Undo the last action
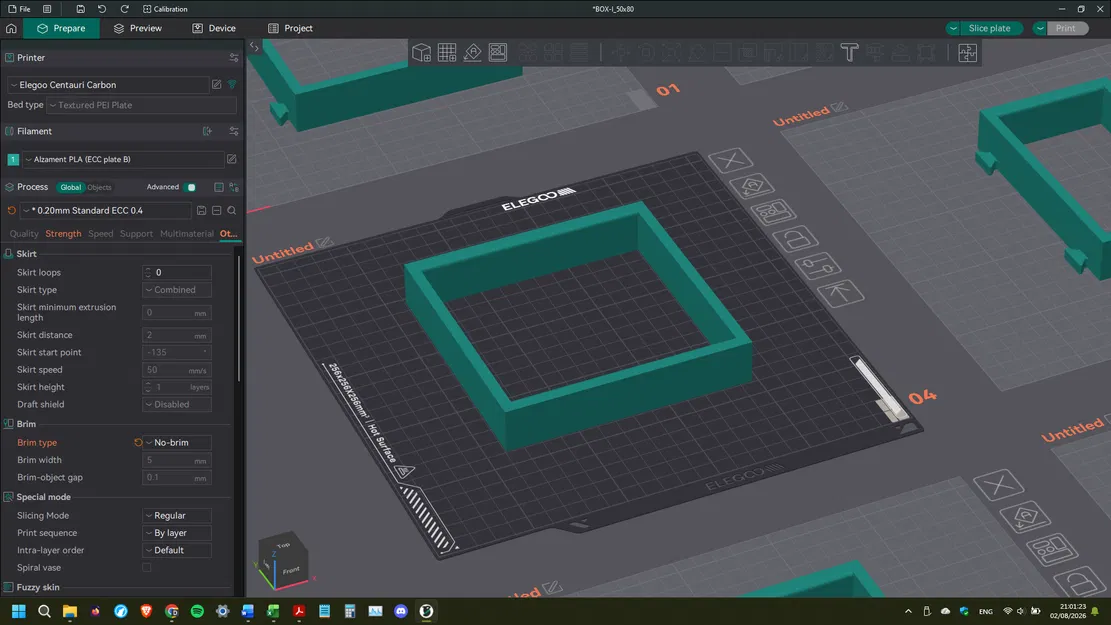 (x=102, y=9)
